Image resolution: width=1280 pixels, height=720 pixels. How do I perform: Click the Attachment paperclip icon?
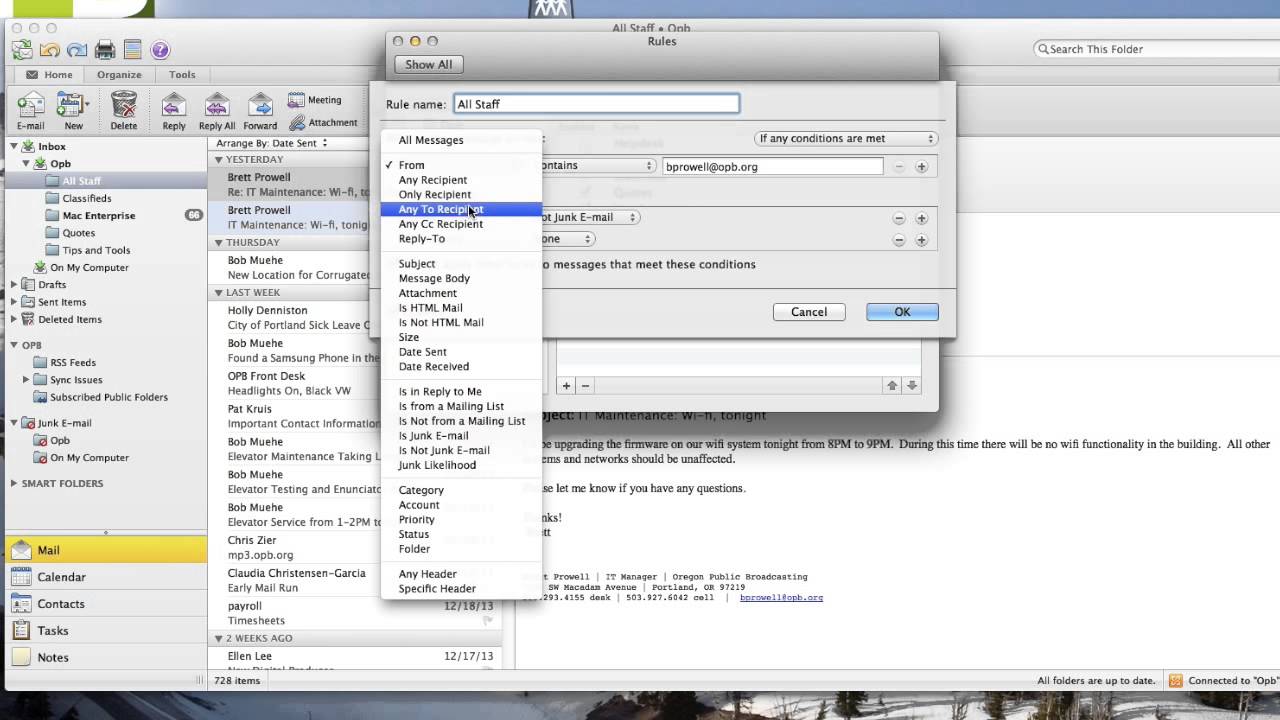tap(323, 122)
